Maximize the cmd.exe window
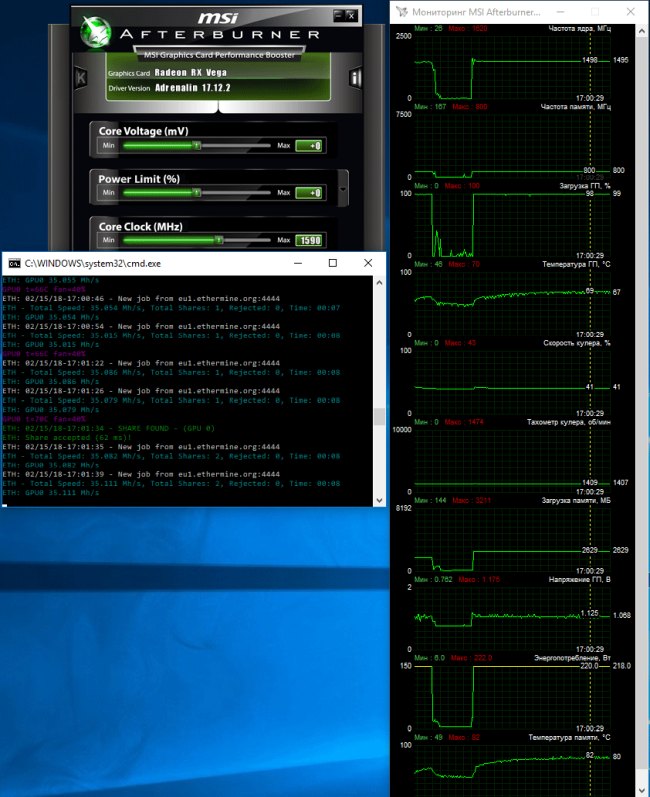650x797 pixels. click(x=333, y=263)
